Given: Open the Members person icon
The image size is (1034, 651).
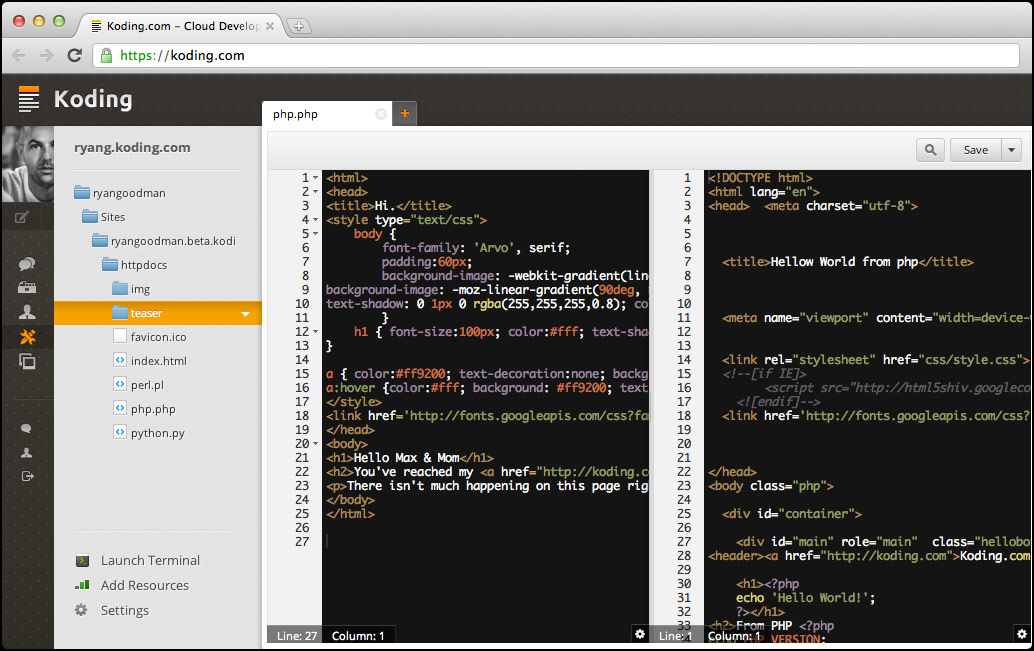Looking at the screenshot, I should click(27, 312).
